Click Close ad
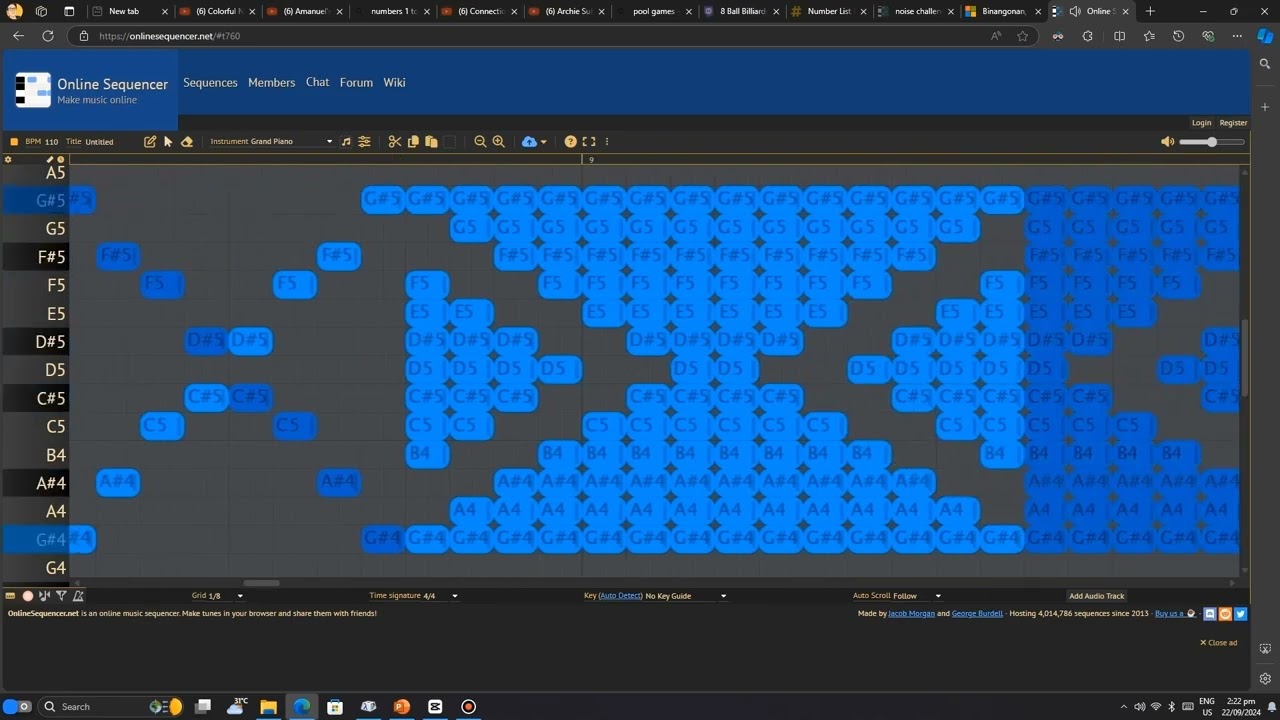The image size is (1280, 720). tap(1218, 643)
